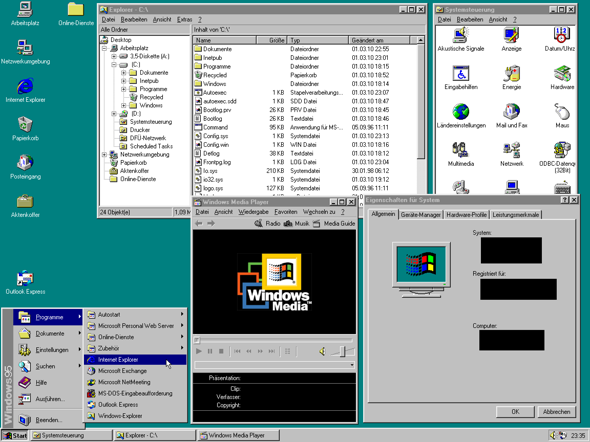Expand the Dokumente Start menu submenu
Viewport: 590px width, 442px height.
[x=48, y=334]
